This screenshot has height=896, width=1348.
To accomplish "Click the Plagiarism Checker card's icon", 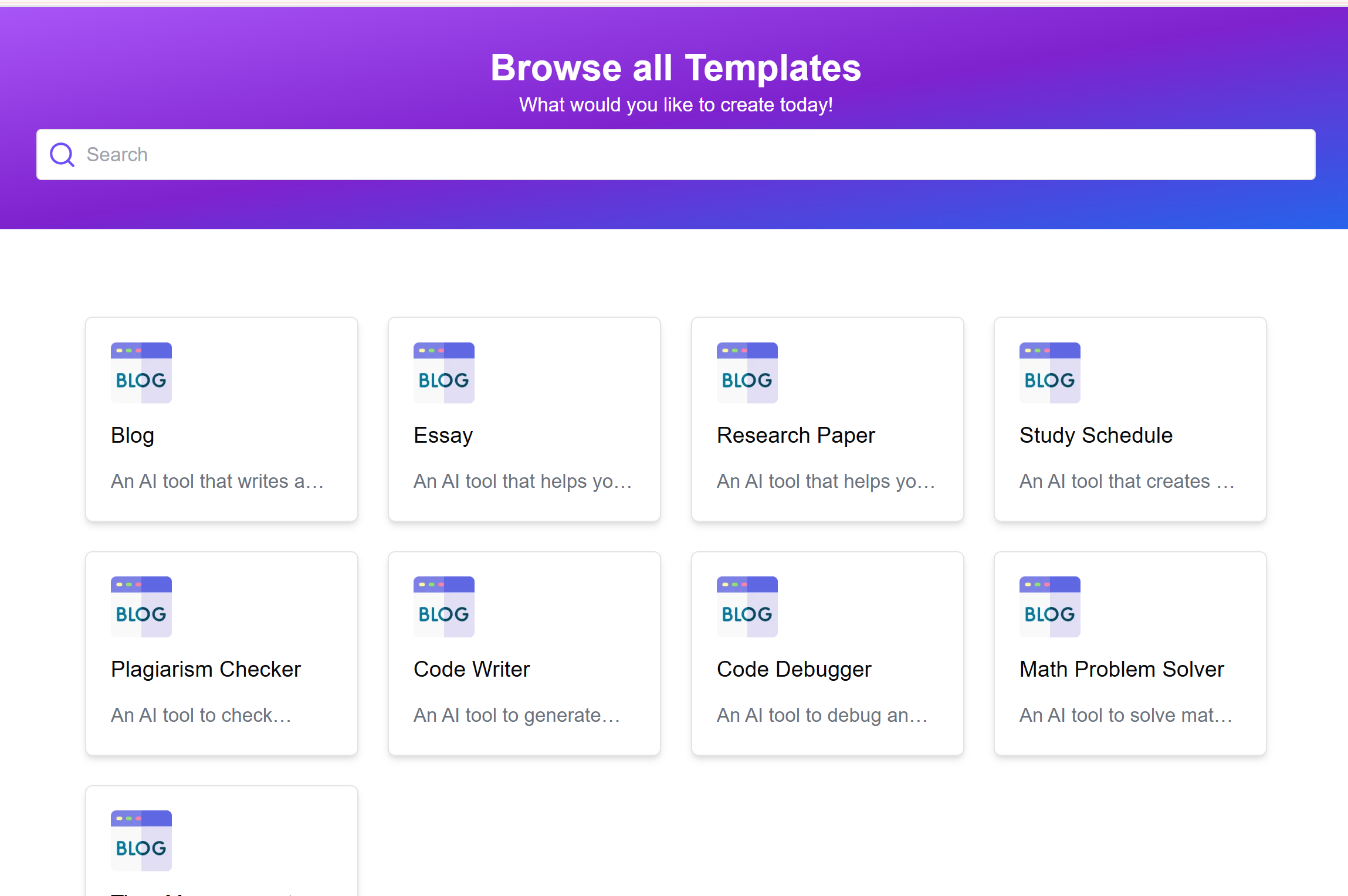I will [141, 607].
